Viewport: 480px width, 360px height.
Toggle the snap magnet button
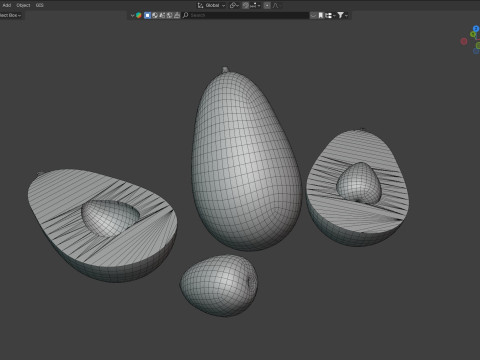[x=245, y=5]
